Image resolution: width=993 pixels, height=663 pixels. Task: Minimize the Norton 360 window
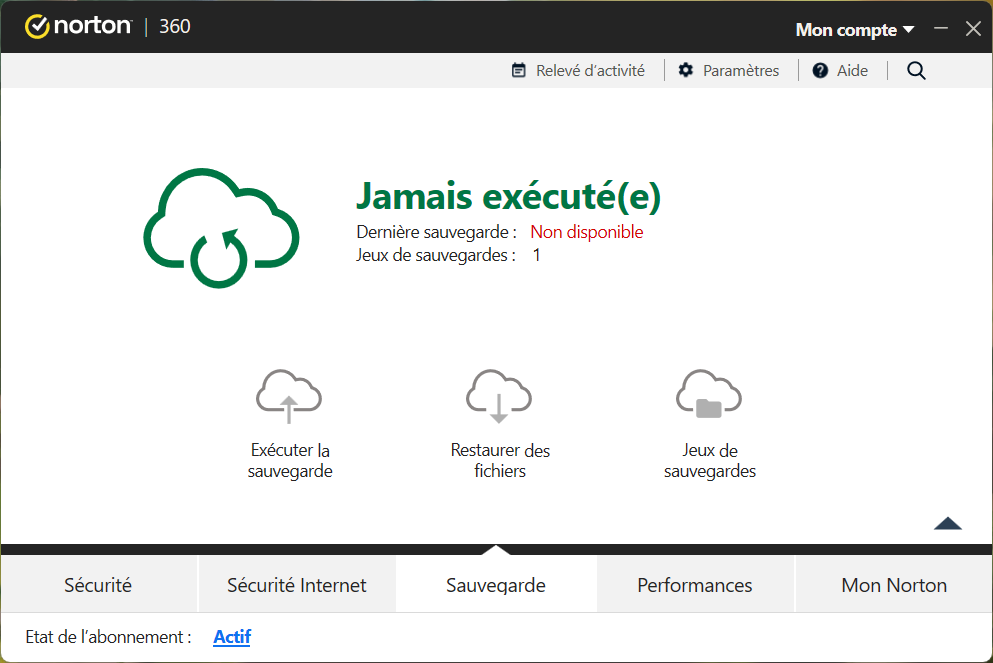941,28
